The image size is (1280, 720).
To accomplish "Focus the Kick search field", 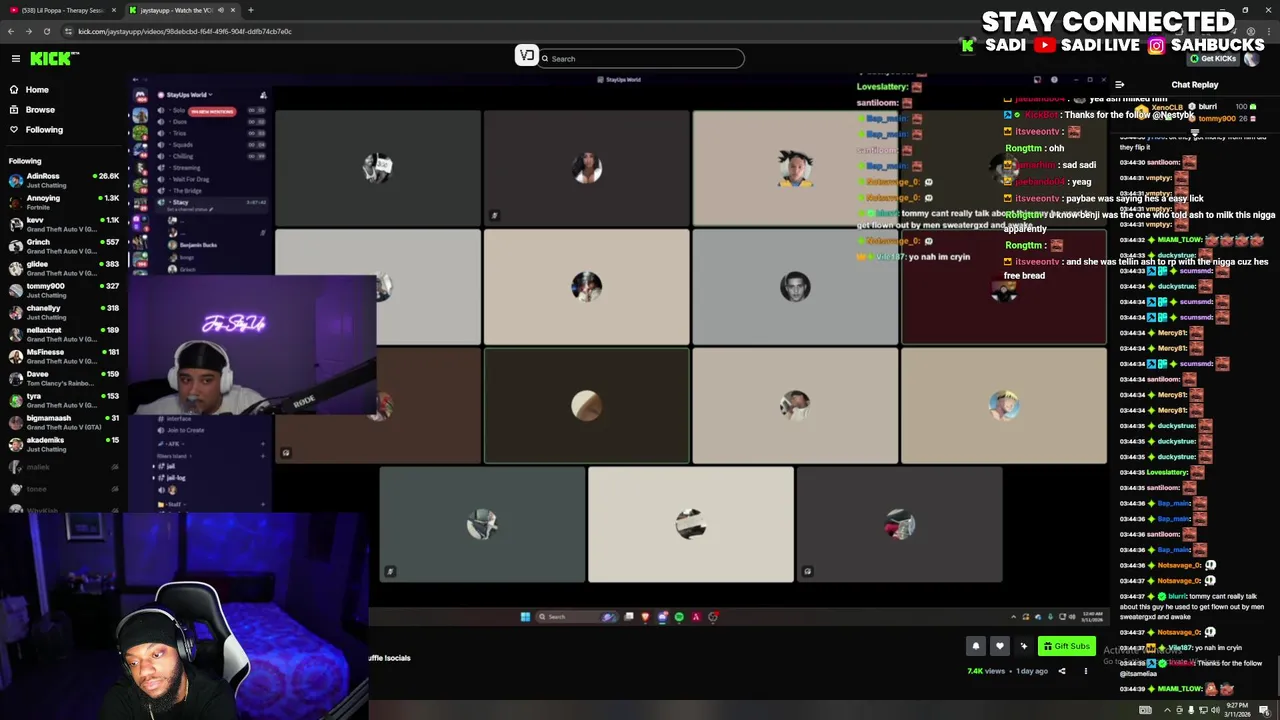I will 642,59.
